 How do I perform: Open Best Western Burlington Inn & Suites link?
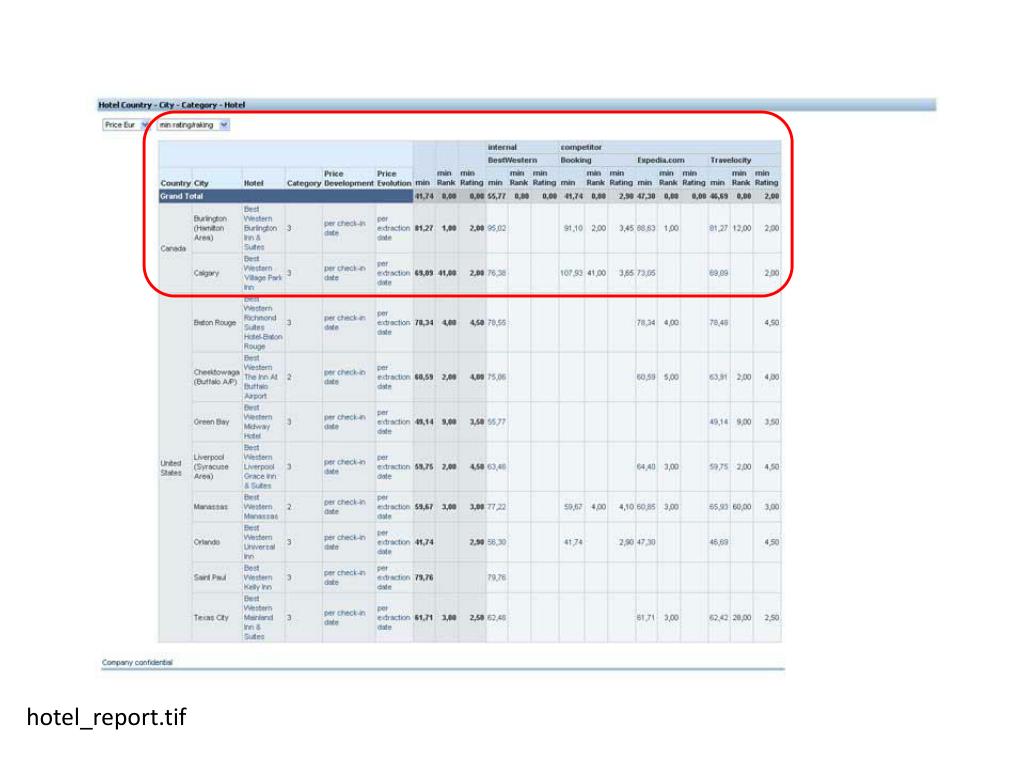(x=260, y=228)
